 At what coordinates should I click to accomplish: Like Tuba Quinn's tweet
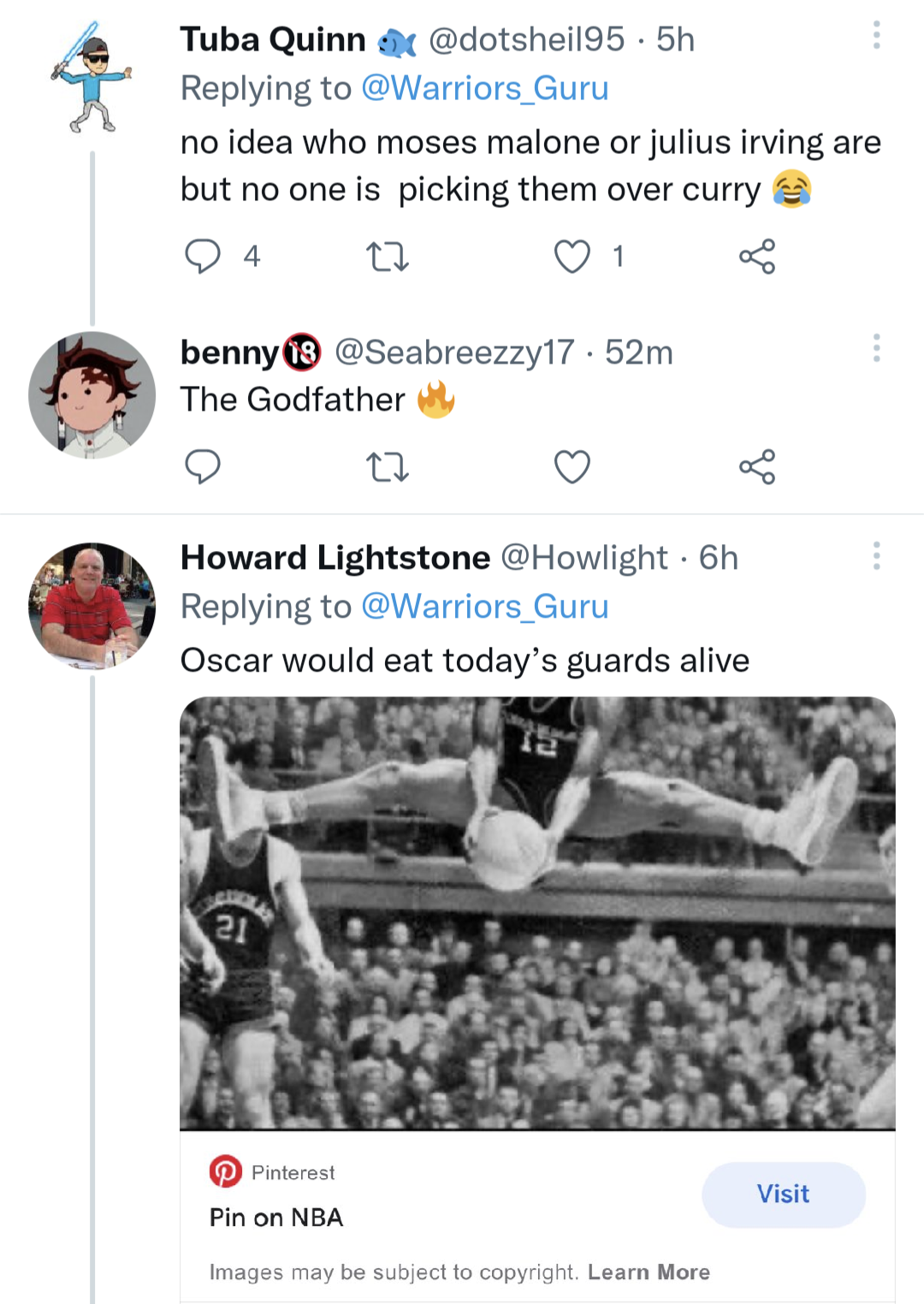[572, 256]
